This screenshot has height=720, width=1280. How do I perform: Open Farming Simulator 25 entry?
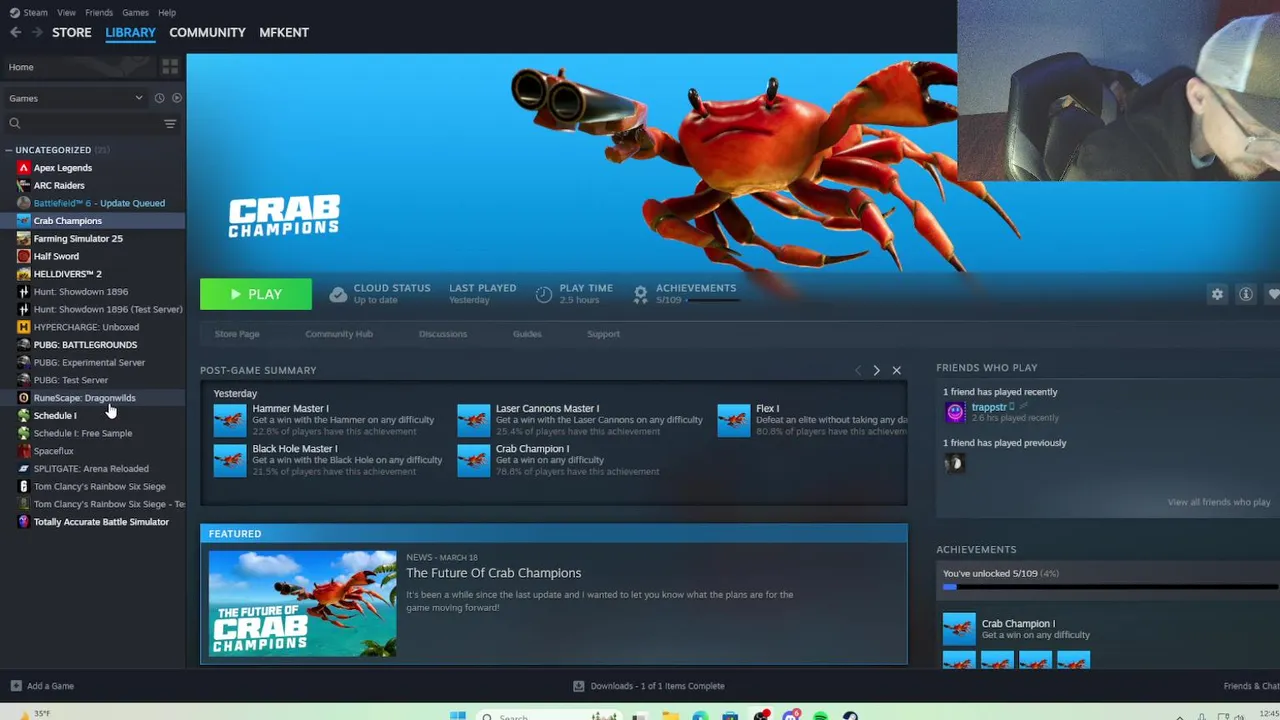click(78, 238)
